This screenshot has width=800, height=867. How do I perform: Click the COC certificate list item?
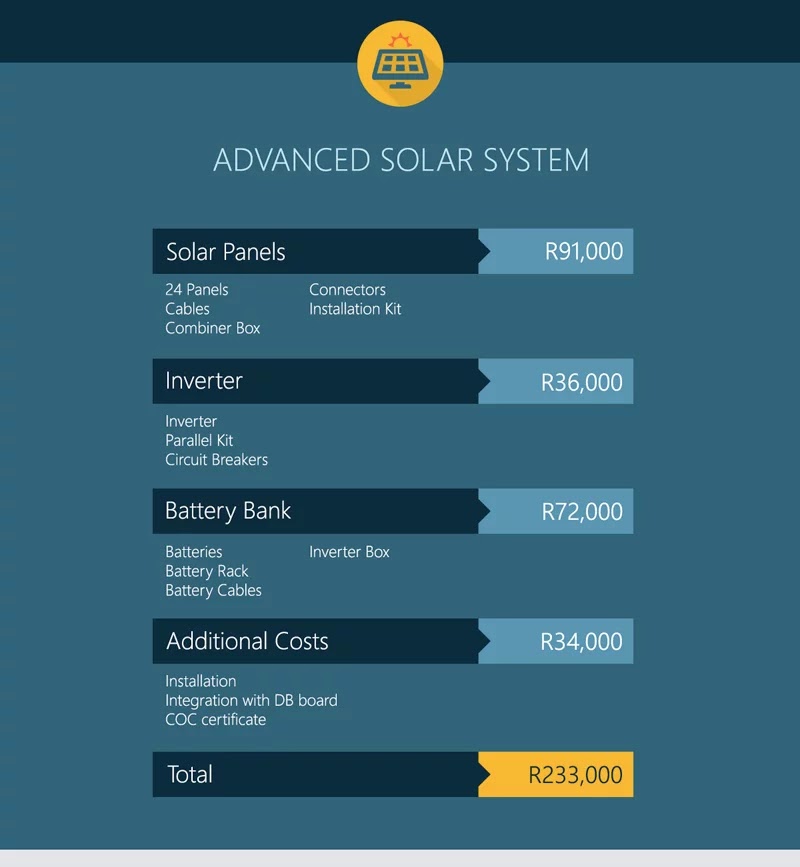coord(215,720)
